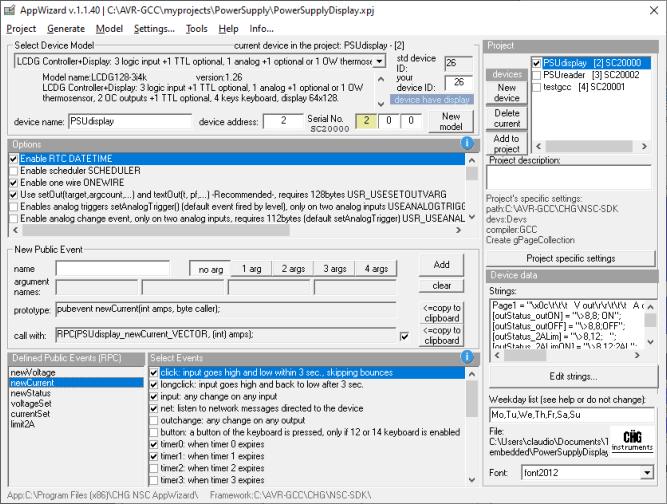Toggle Enable one wire ONEWIRE
The image size is (667, 504).
point(14,182)
